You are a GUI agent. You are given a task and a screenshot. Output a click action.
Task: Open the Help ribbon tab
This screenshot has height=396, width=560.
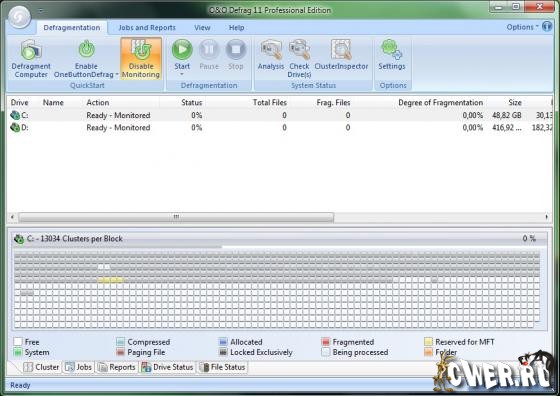pos(236,28)
